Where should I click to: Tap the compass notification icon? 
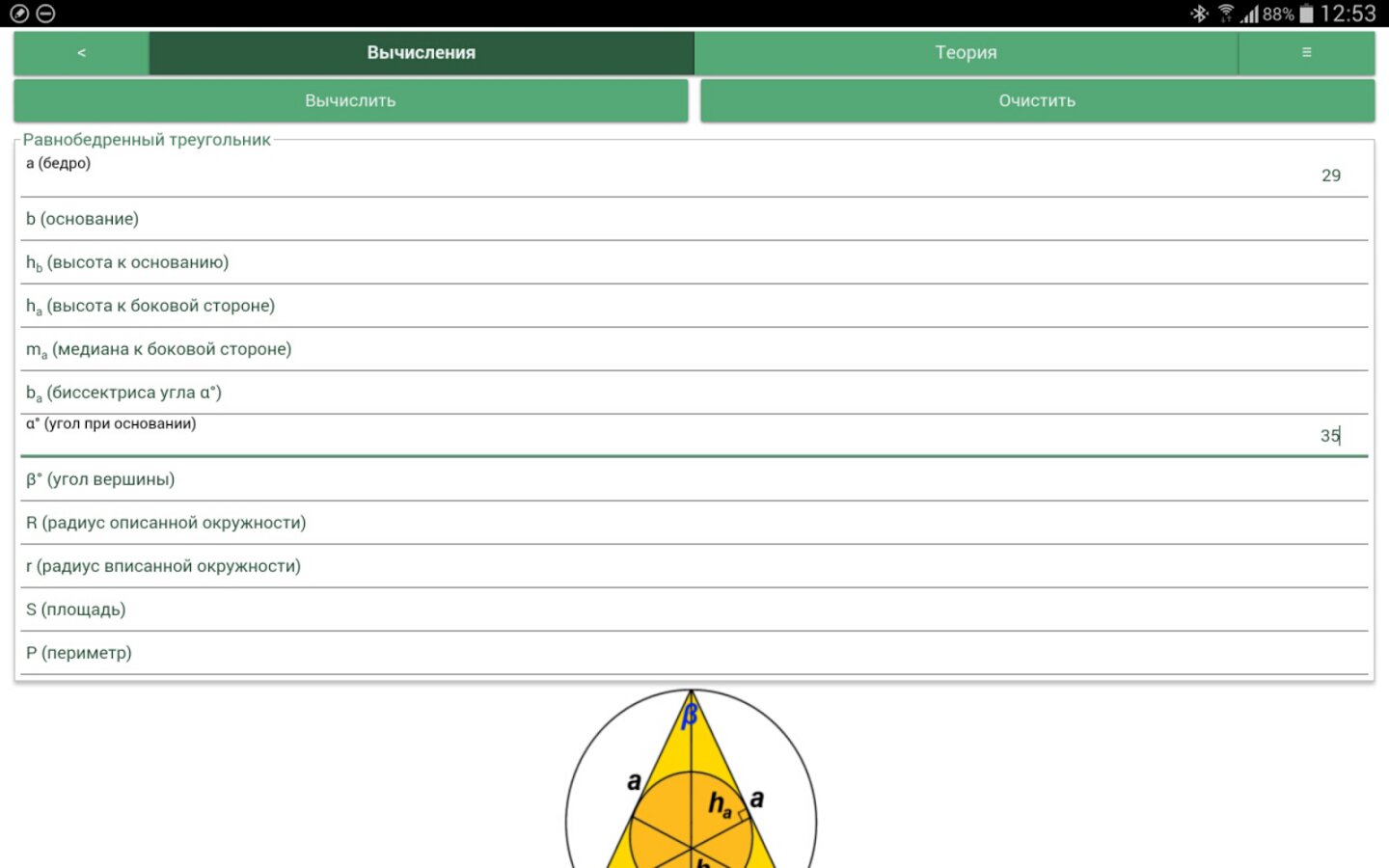click(19, 14)
